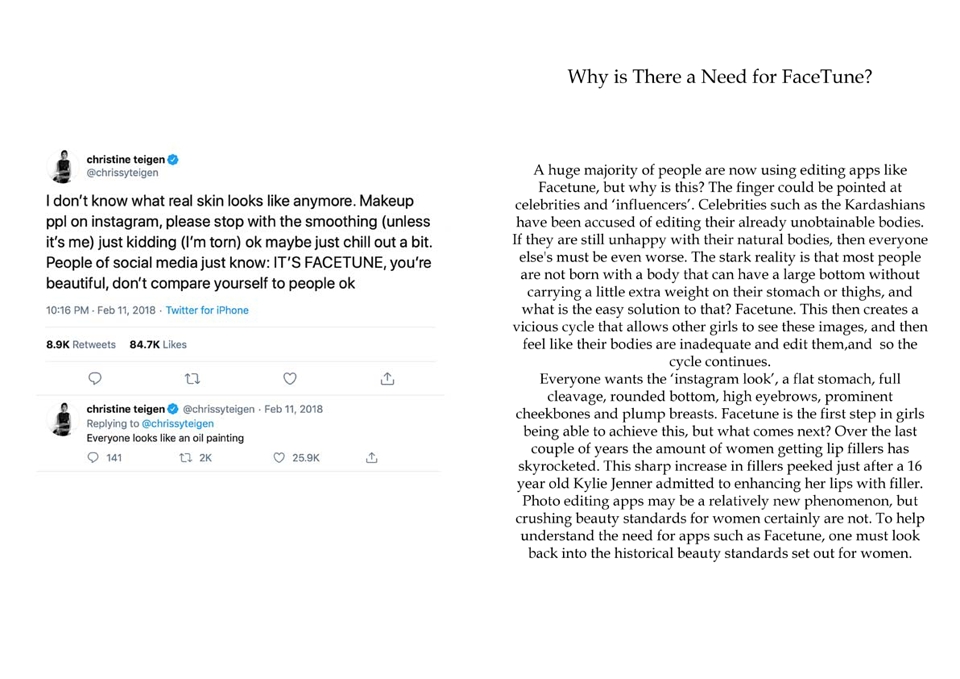Like the main tweet with heart icon

tap(290, 378)
